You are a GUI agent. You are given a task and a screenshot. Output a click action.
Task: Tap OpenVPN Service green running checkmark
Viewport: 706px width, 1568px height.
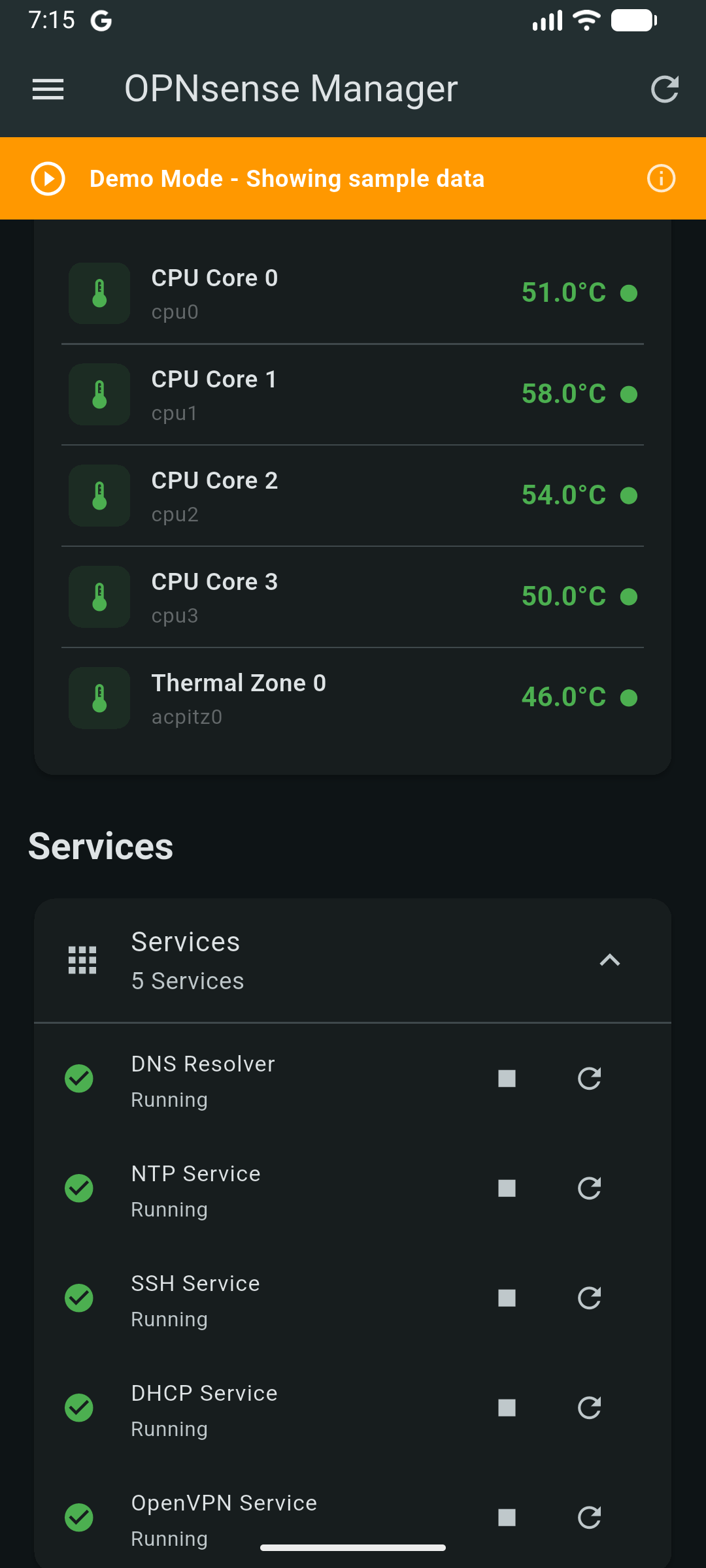[79, 1518]
